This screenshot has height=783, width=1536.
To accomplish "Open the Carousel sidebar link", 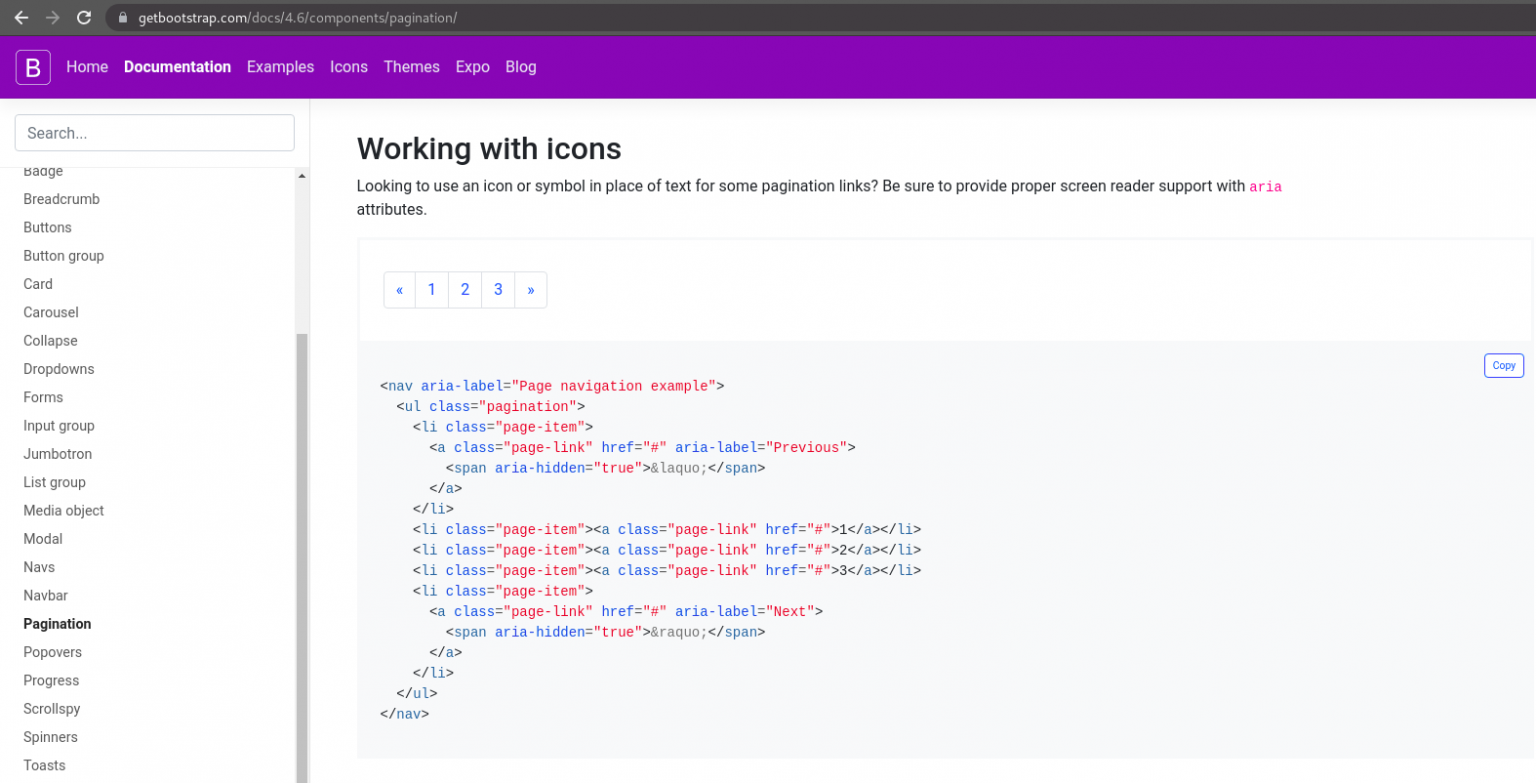I will click(x=51, y=312).
